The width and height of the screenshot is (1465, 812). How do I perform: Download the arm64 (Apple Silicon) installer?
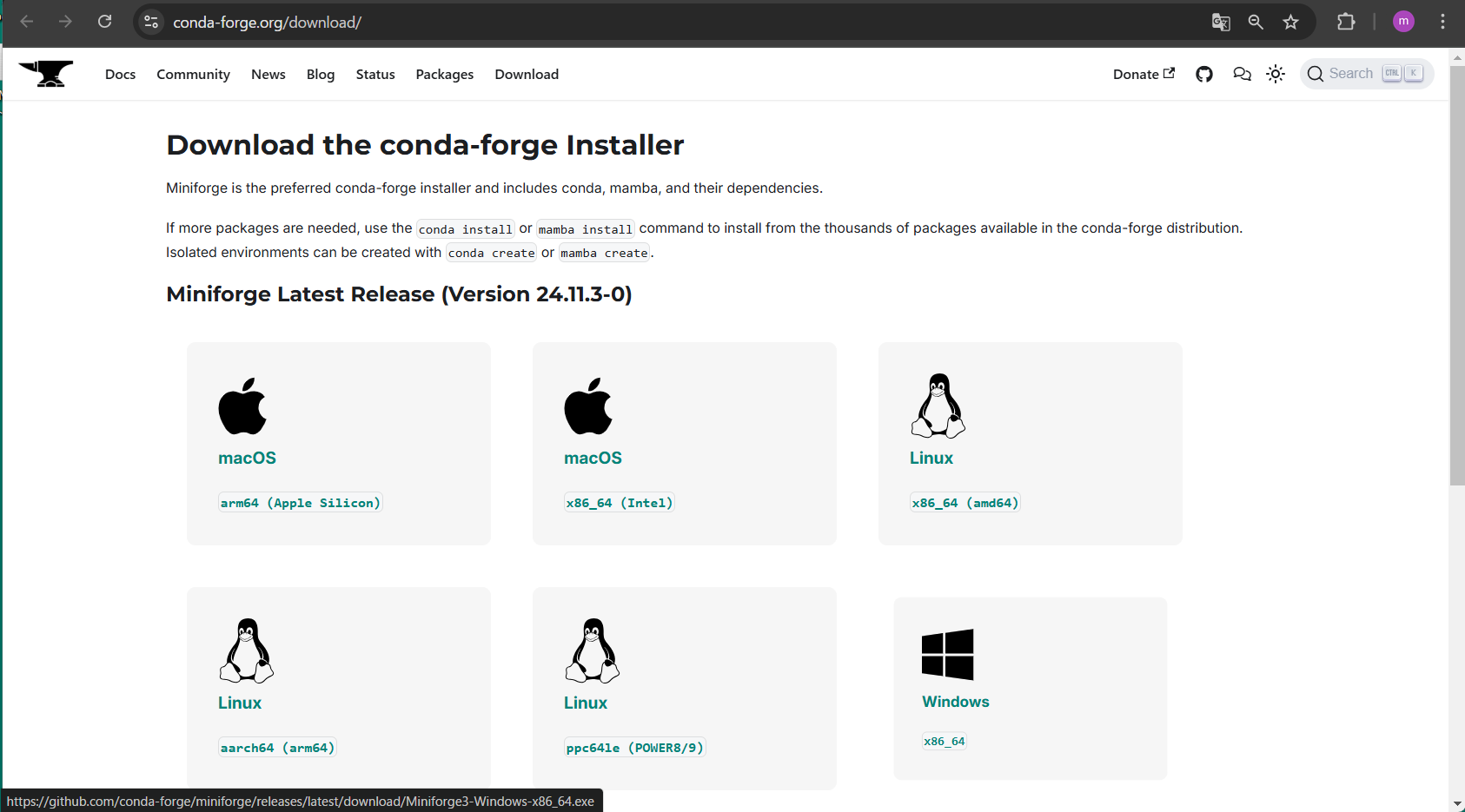[300, 502]
